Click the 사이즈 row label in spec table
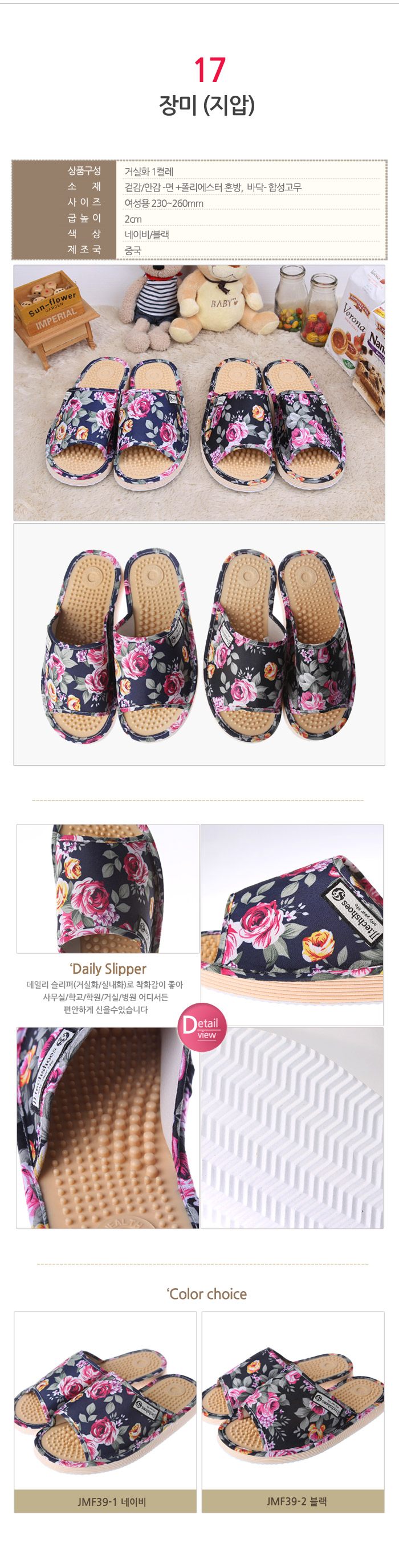Viewport: 399px width, 1568px height. click(x=84, y=202)
